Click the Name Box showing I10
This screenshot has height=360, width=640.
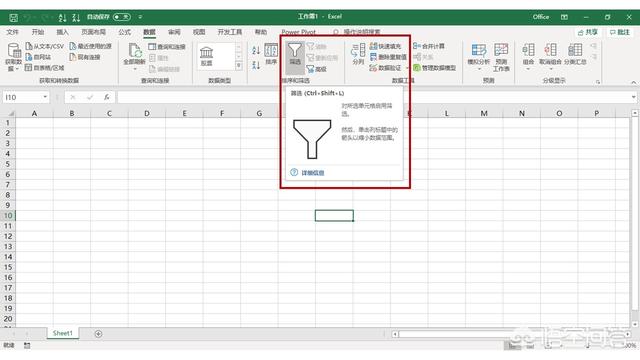(22, 97)
